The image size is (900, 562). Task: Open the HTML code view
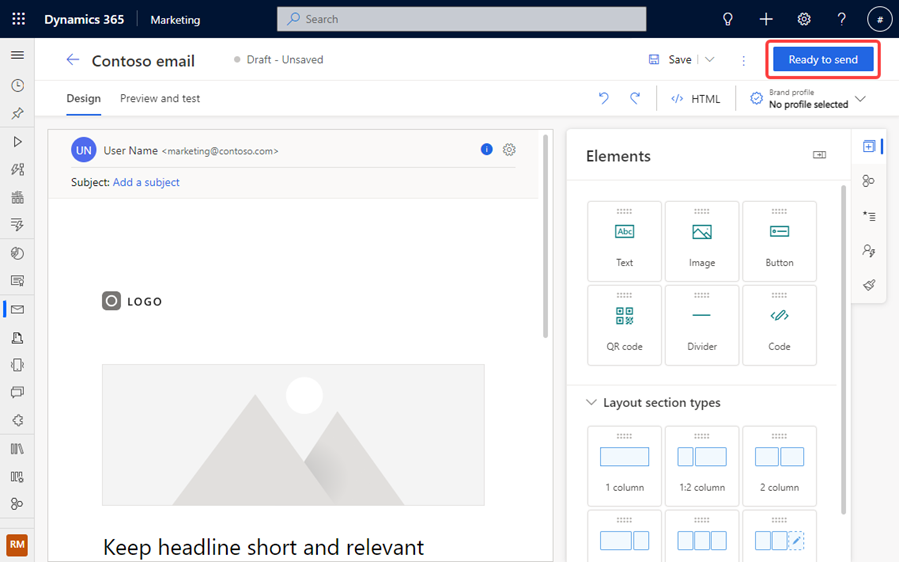[x=696, y=99]
